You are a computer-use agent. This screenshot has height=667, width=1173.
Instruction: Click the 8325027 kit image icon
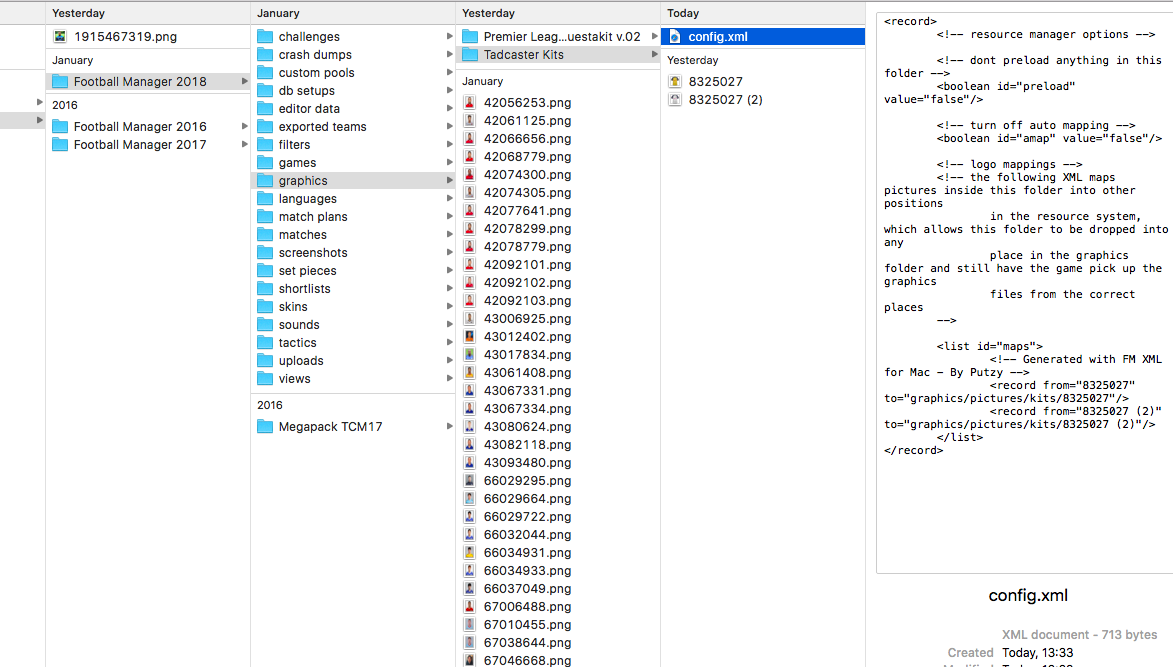pos(675,81)
